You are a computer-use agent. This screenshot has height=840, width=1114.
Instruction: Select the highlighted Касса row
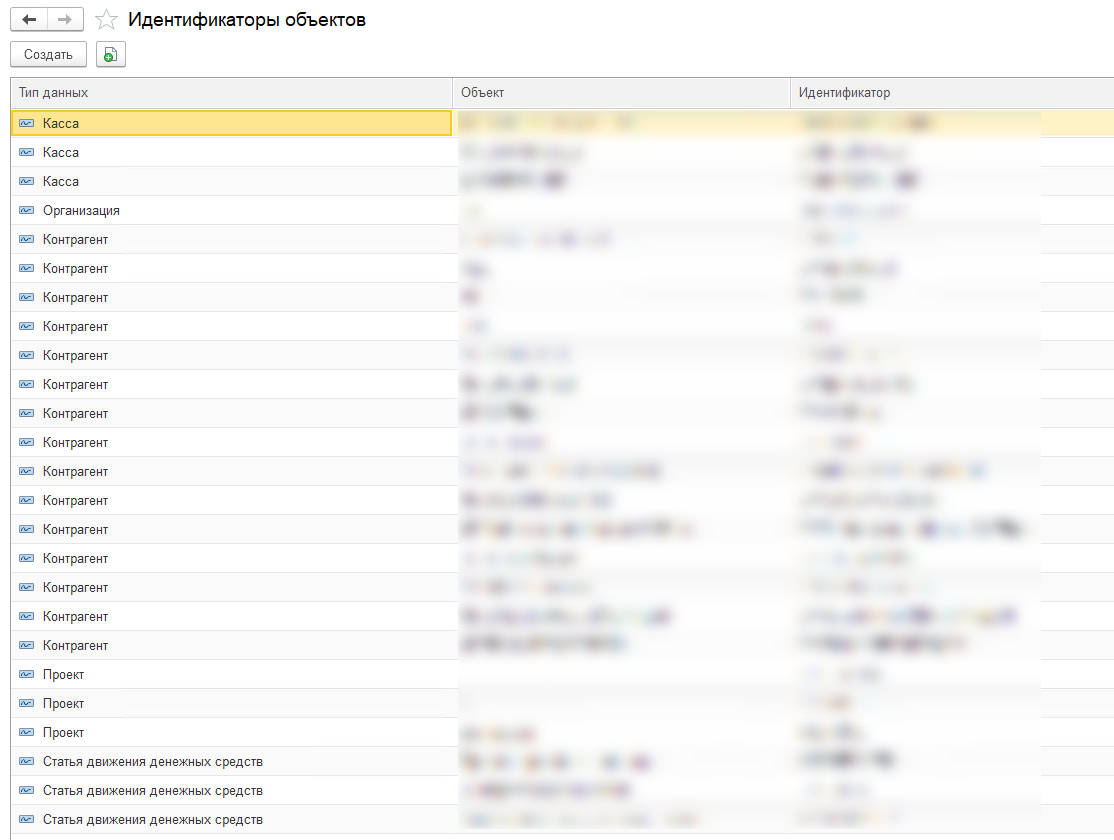coord(562,123)
